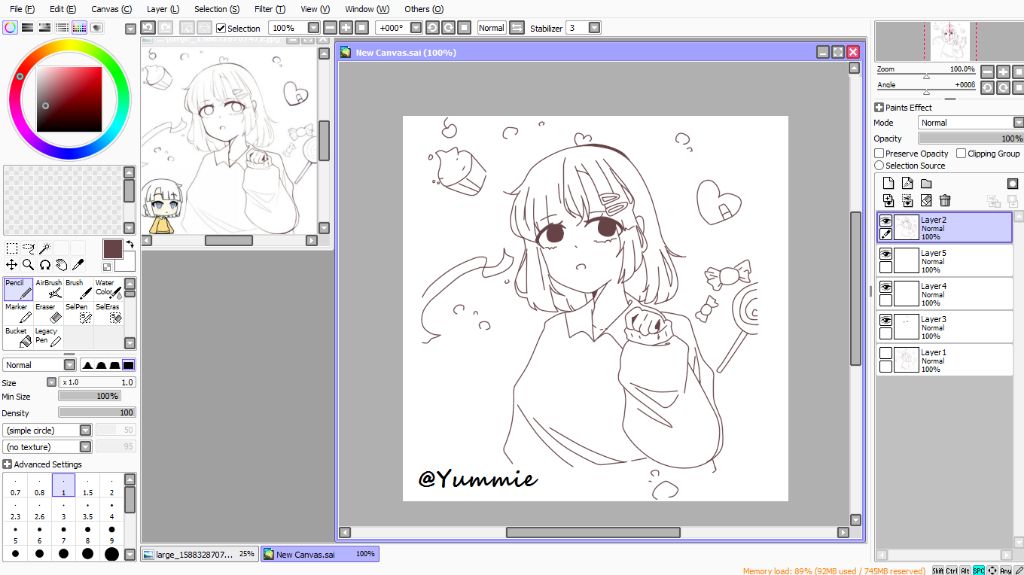Choose the Legacy Pen tool
Screen dimensions: 1024x575
tap(48, 337)
